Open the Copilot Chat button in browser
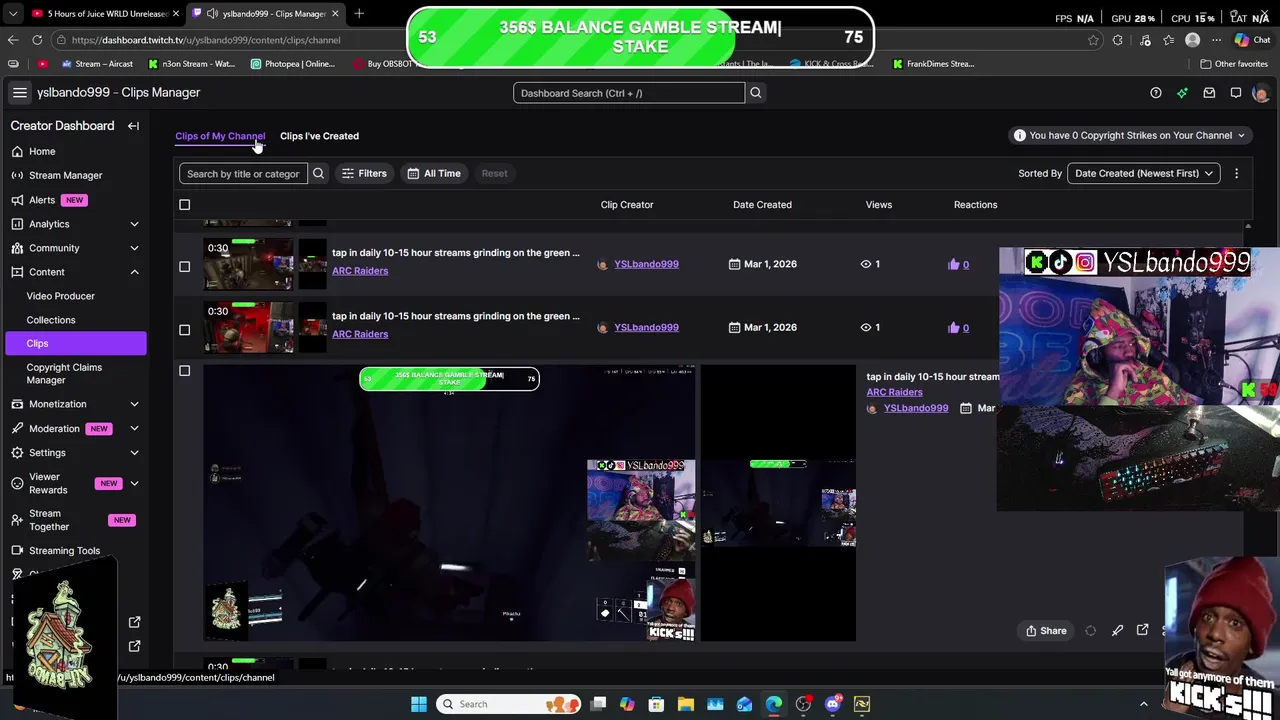The width and height of the screenshot is (1280, 720). 1252,40
